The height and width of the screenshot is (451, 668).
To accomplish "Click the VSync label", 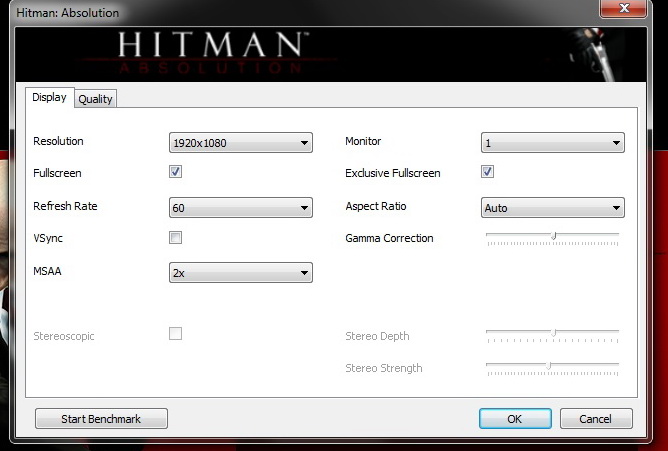I will point(48,238).
